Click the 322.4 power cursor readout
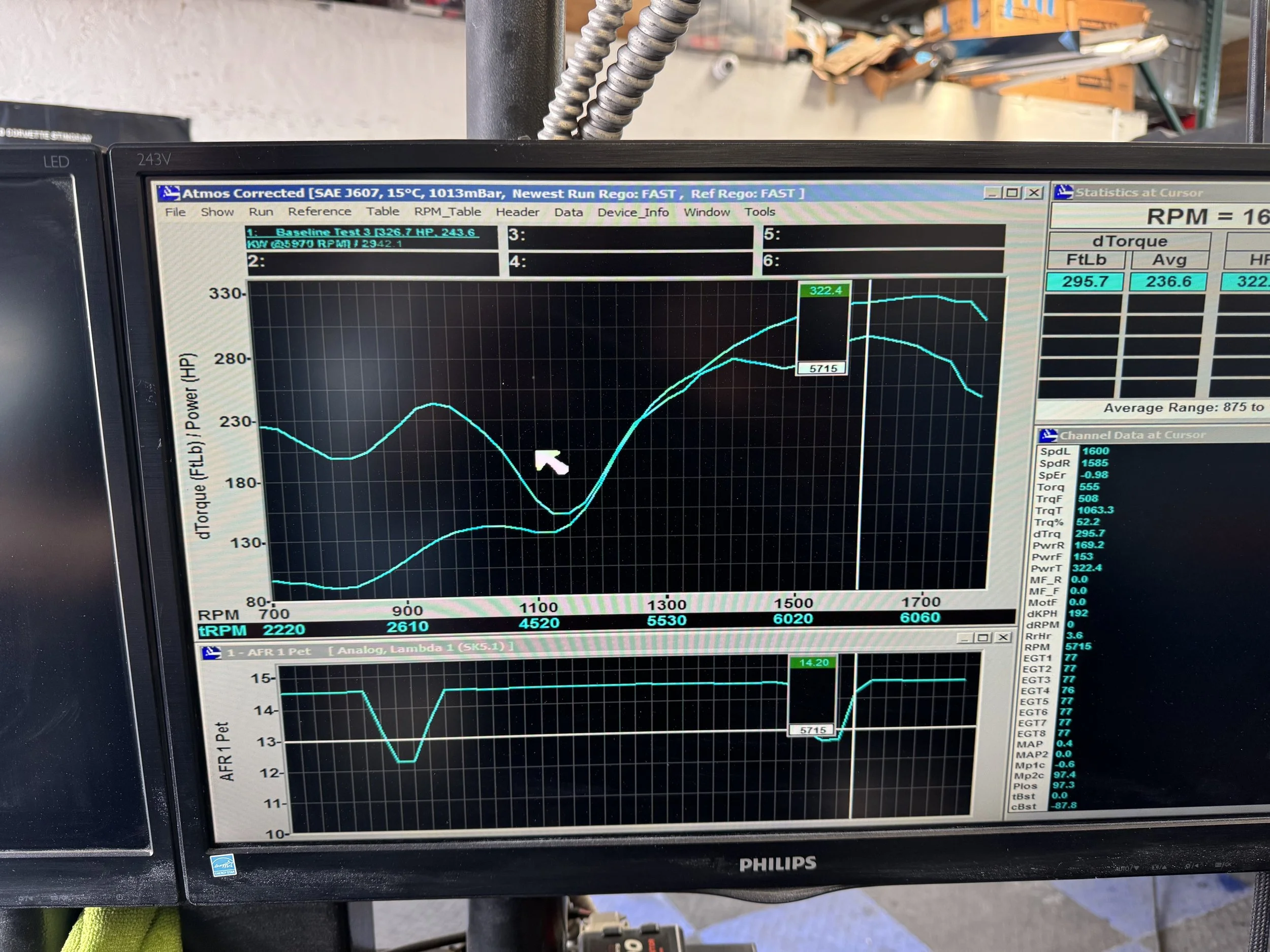Viewport: 1270px width, 952px height. coord(825,290)
